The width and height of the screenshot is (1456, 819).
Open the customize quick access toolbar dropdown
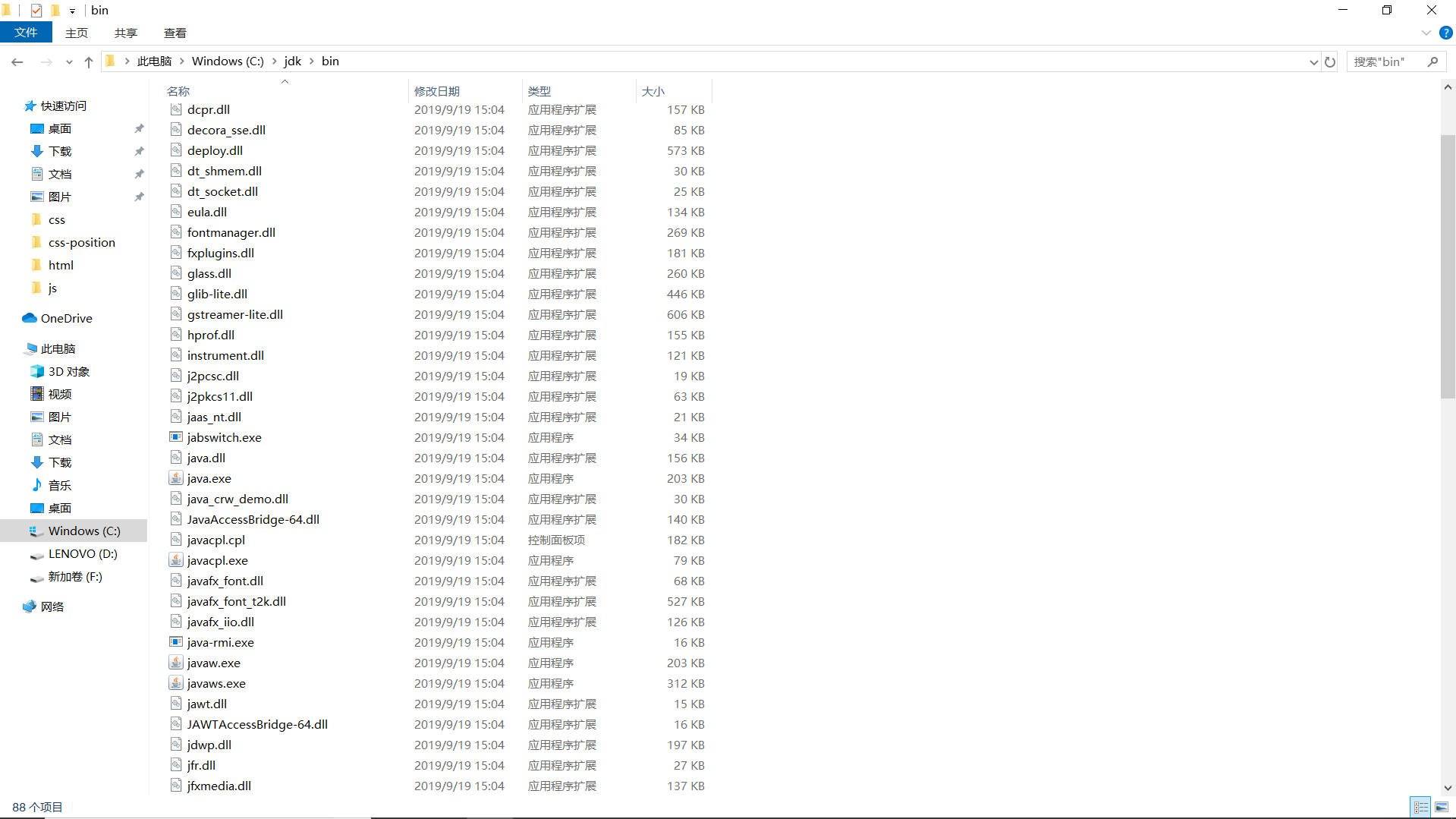tap(72, 11)
